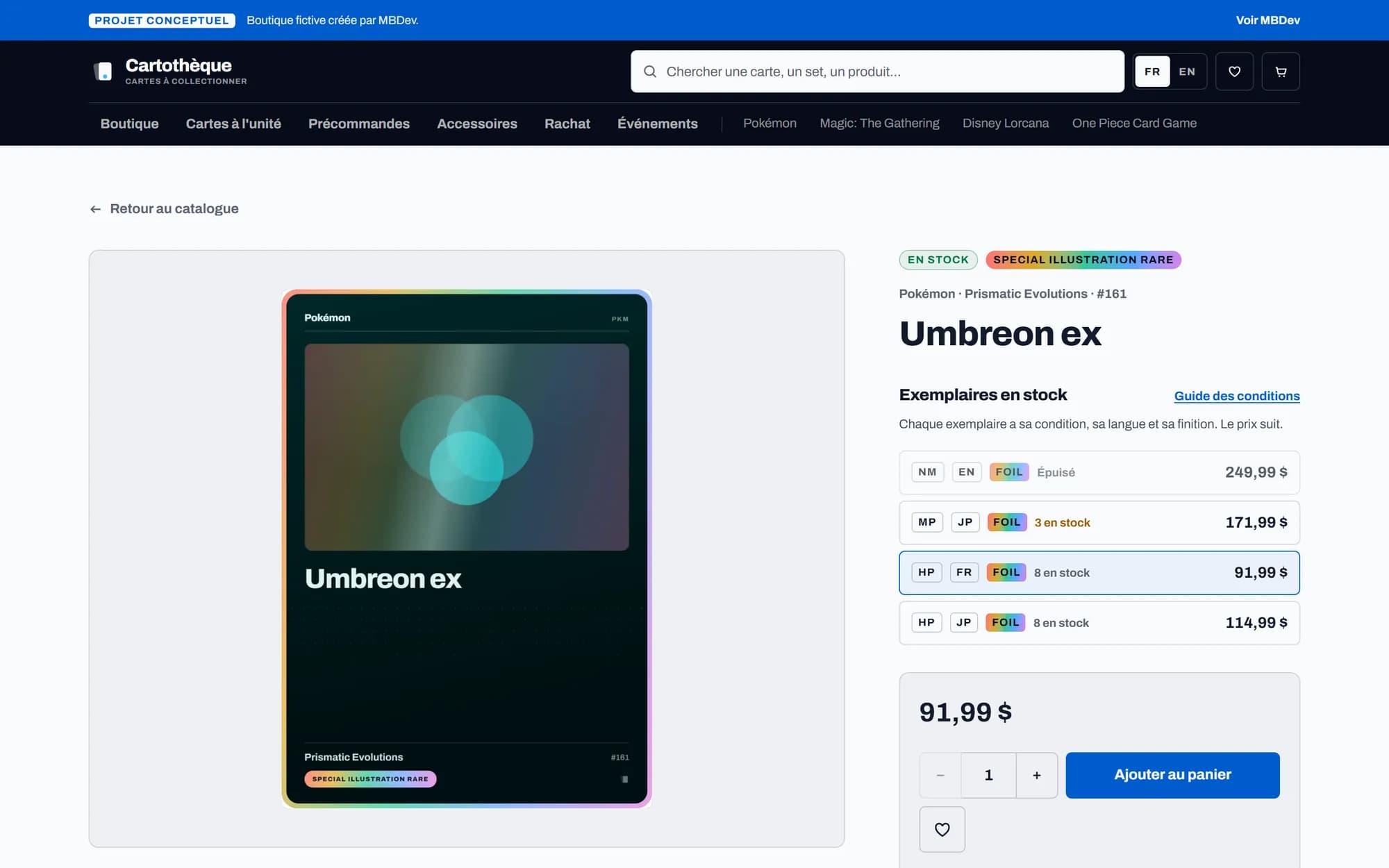This screenshot has height=868, width=1389.
Task: Click the FR language tag in listing row
Action: (964, 572)
